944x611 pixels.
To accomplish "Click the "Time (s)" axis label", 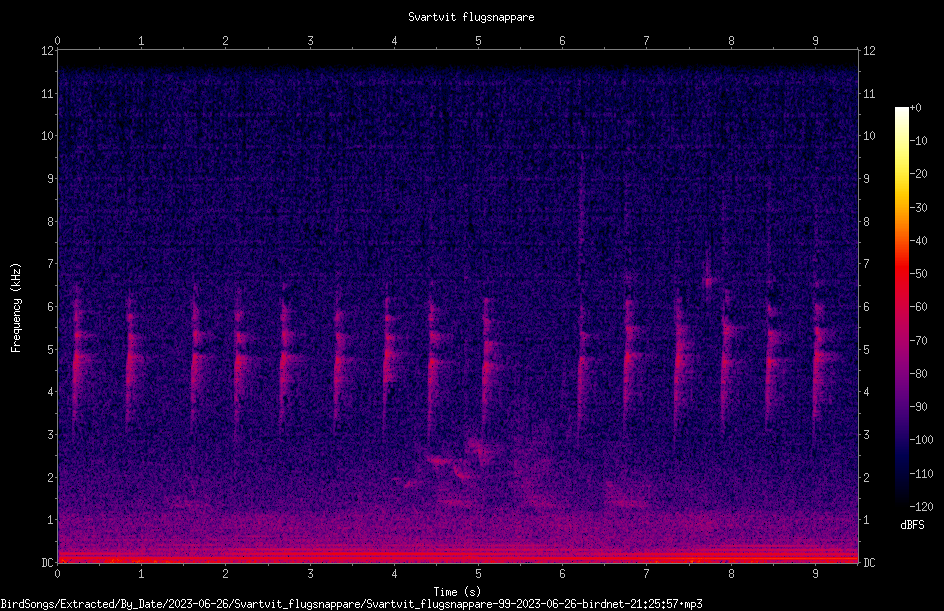I will (x=457, y=592).
